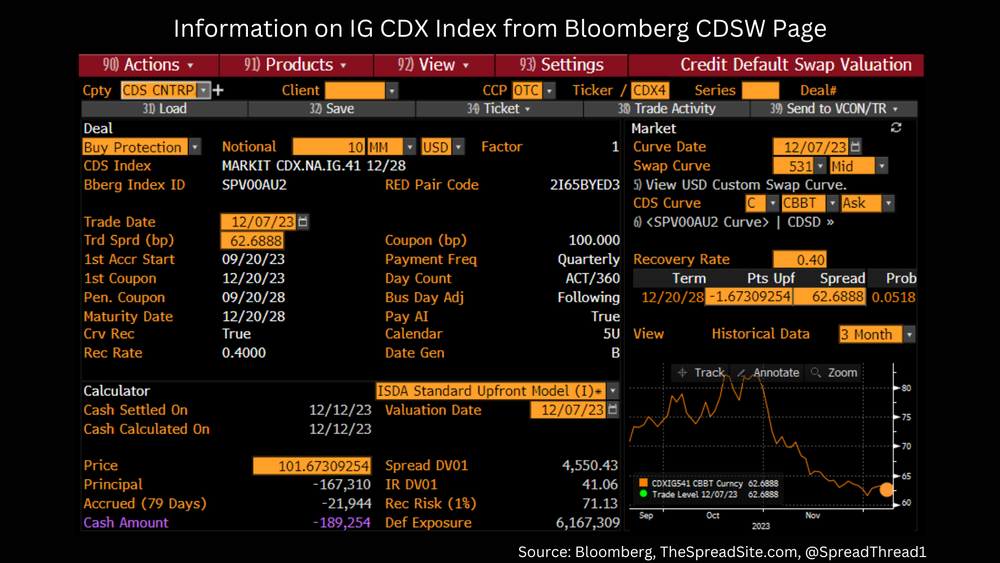Click View USD Custom Swap Curve link
1000x563 pixels.
(745, 185)
